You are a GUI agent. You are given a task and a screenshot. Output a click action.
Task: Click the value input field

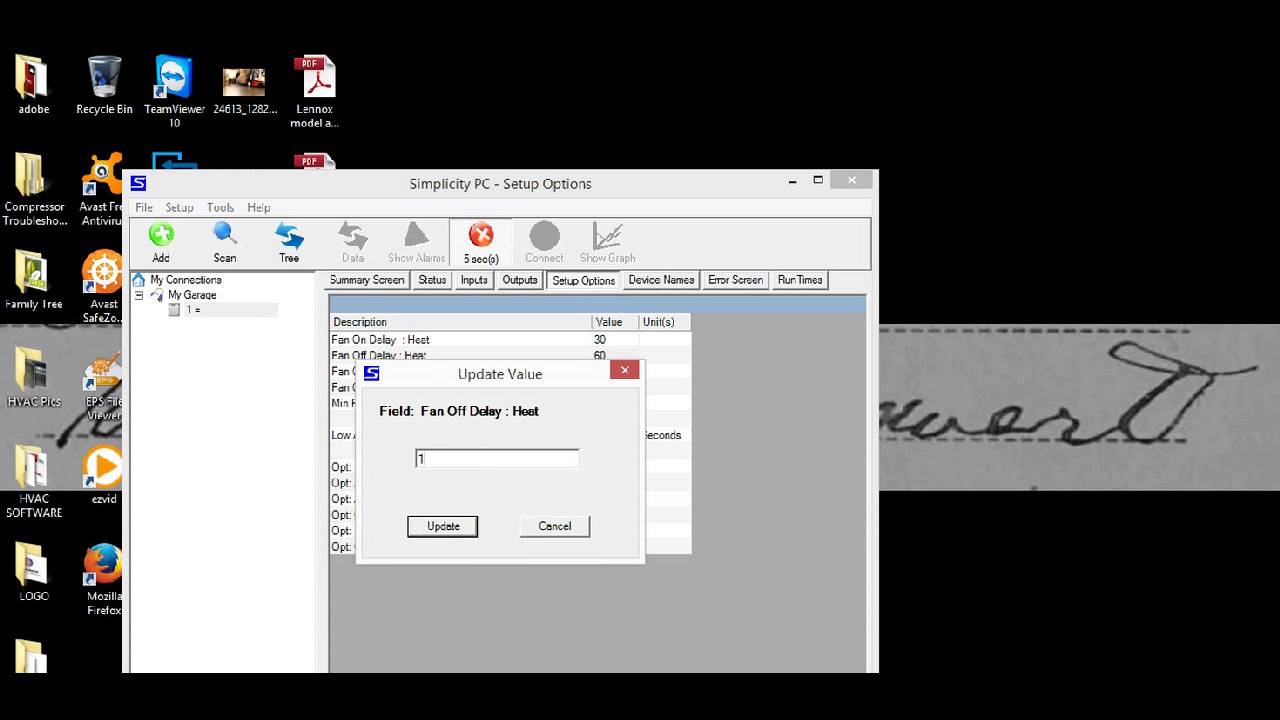[x=497, y=458]
